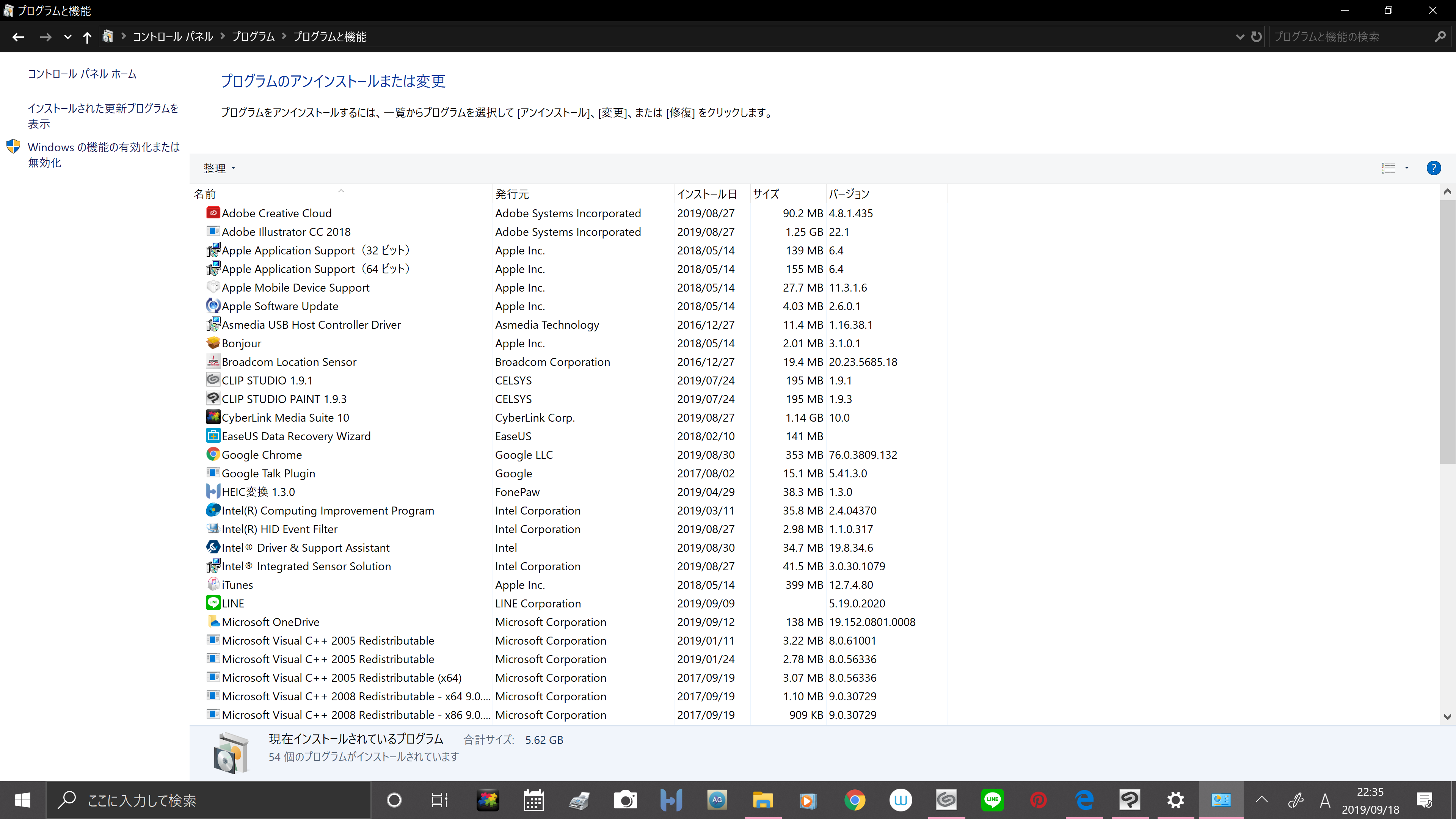The height and width of the screenshot is (819, 1456).
Task: Open the view options dropdown arrow
Action: (1407, 168)
